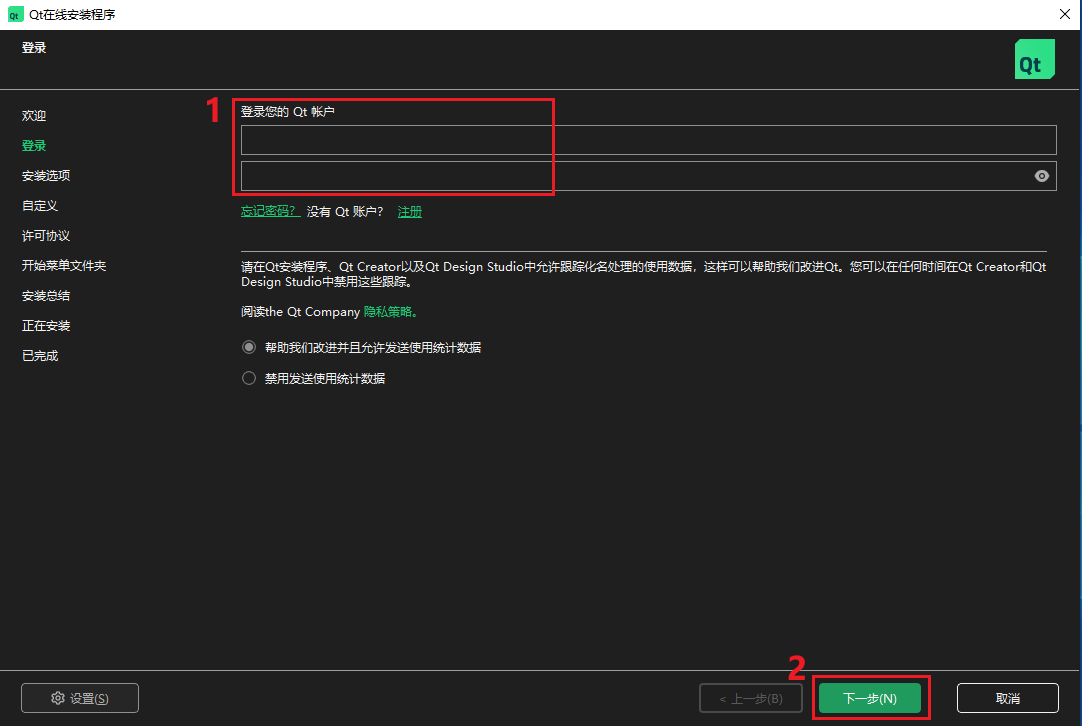Select 正在安装 step in sidebar
This screenshot has height=726, width=1082.
pyautogui.click(x=46, y=326)
